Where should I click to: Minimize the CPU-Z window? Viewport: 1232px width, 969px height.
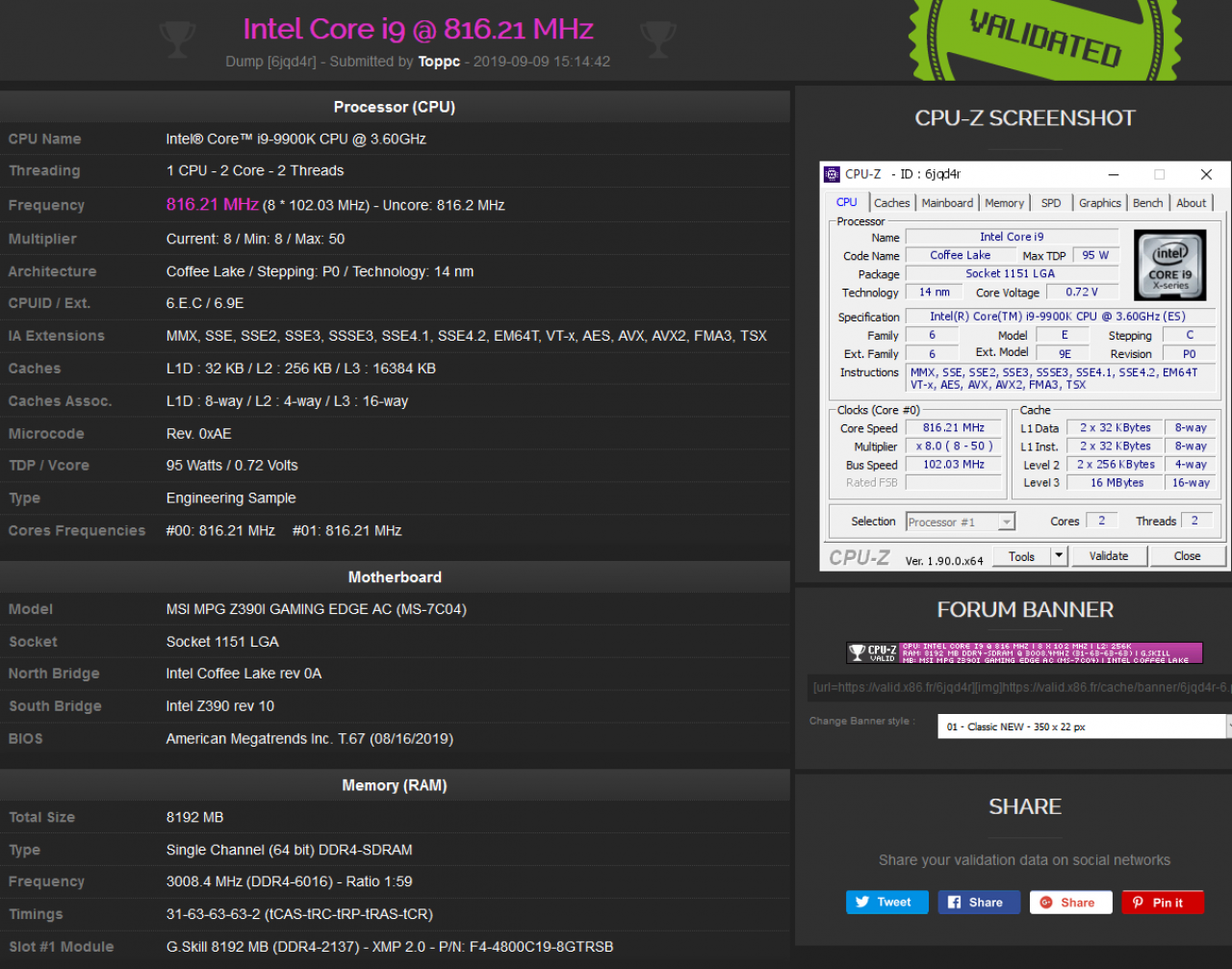pos(1114,174)
